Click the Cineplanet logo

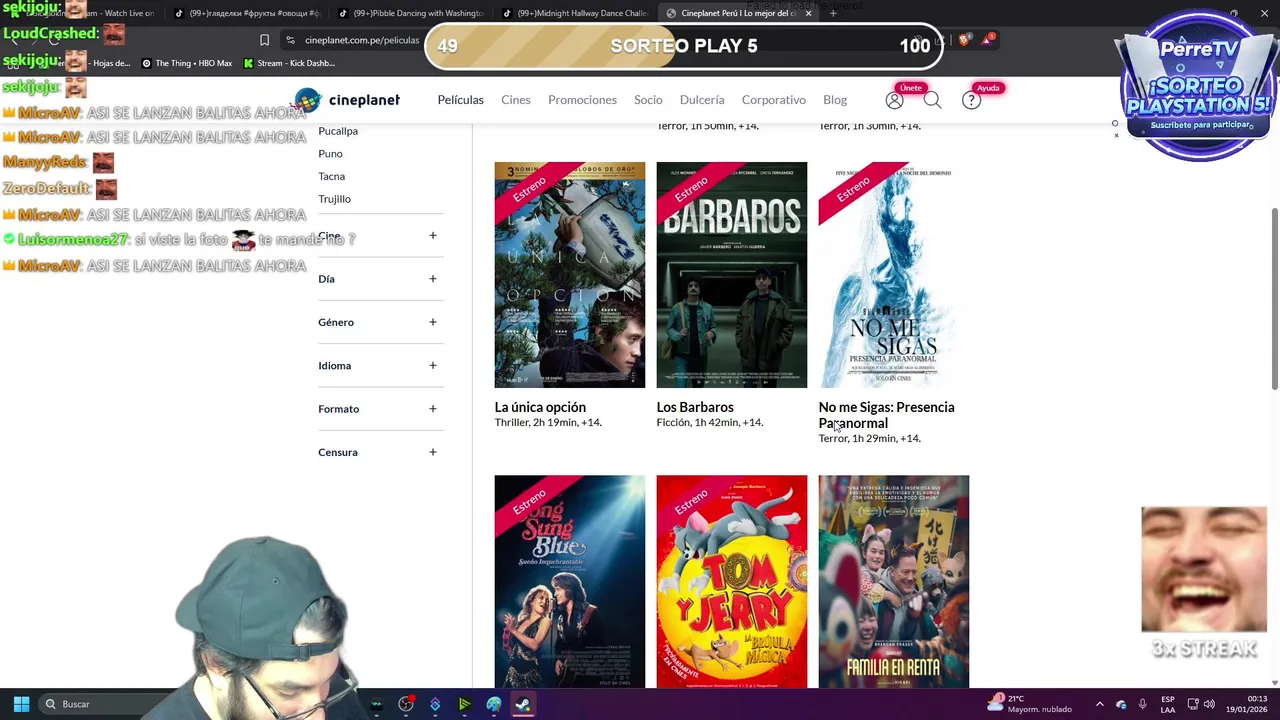coord(348,100)
